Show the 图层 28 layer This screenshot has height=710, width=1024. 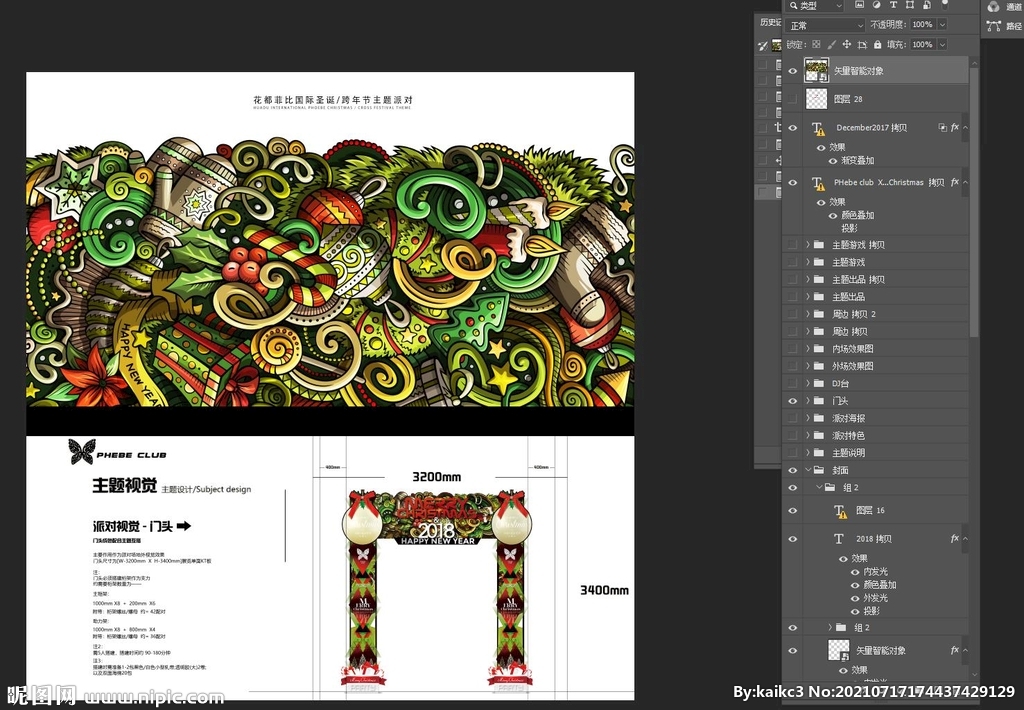pyautogui.click(x=793, y=99)
